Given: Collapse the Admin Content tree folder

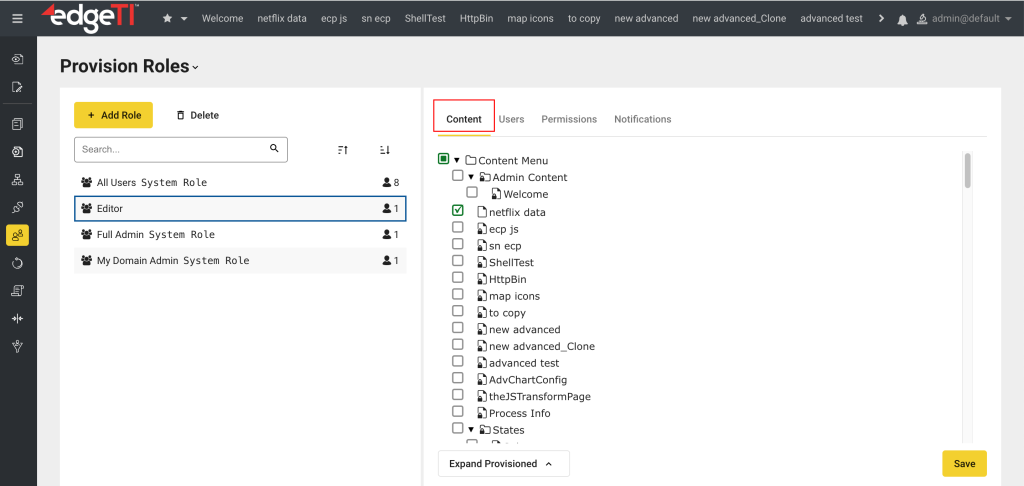Looking at the screenshot, I should 471,177.
